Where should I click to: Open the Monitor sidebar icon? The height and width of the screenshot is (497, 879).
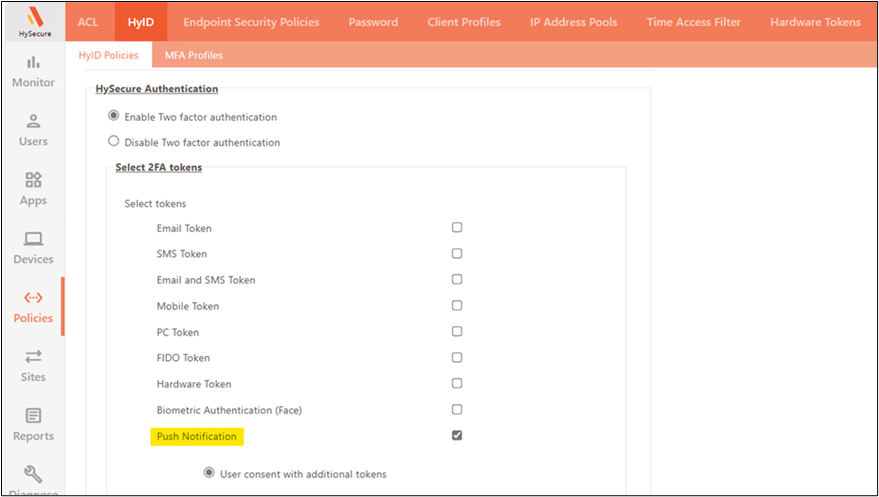pyautogui.click(x=33, y=63)
